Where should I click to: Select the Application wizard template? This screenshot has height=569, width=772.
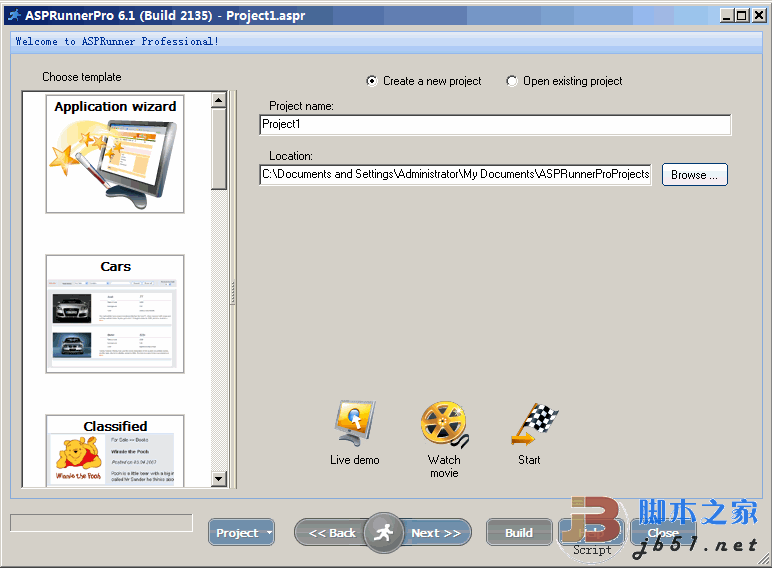115,154
